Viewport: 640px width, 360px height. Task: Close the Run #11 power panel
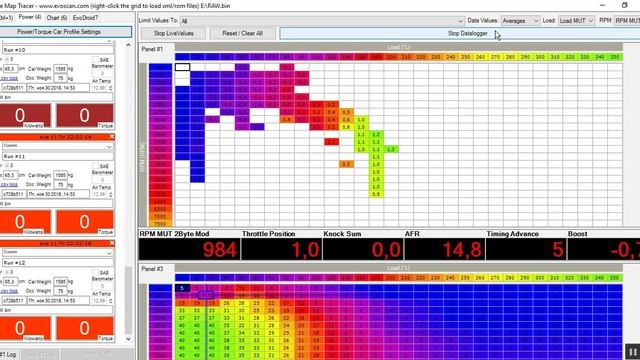(112, 137)
